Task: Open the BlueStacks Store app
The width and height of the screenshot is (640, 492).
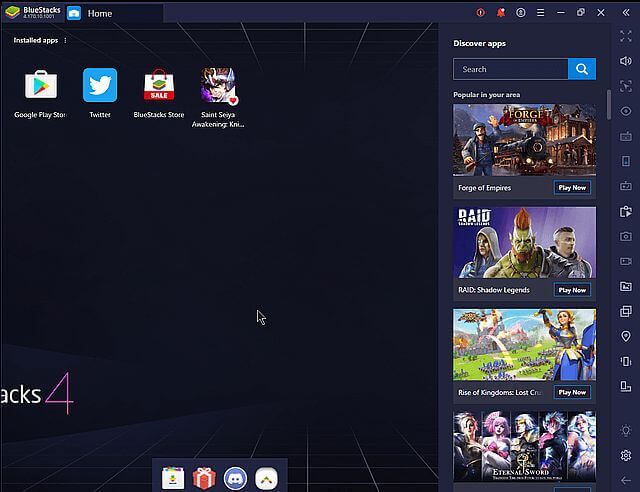Action: click(159, 85)
